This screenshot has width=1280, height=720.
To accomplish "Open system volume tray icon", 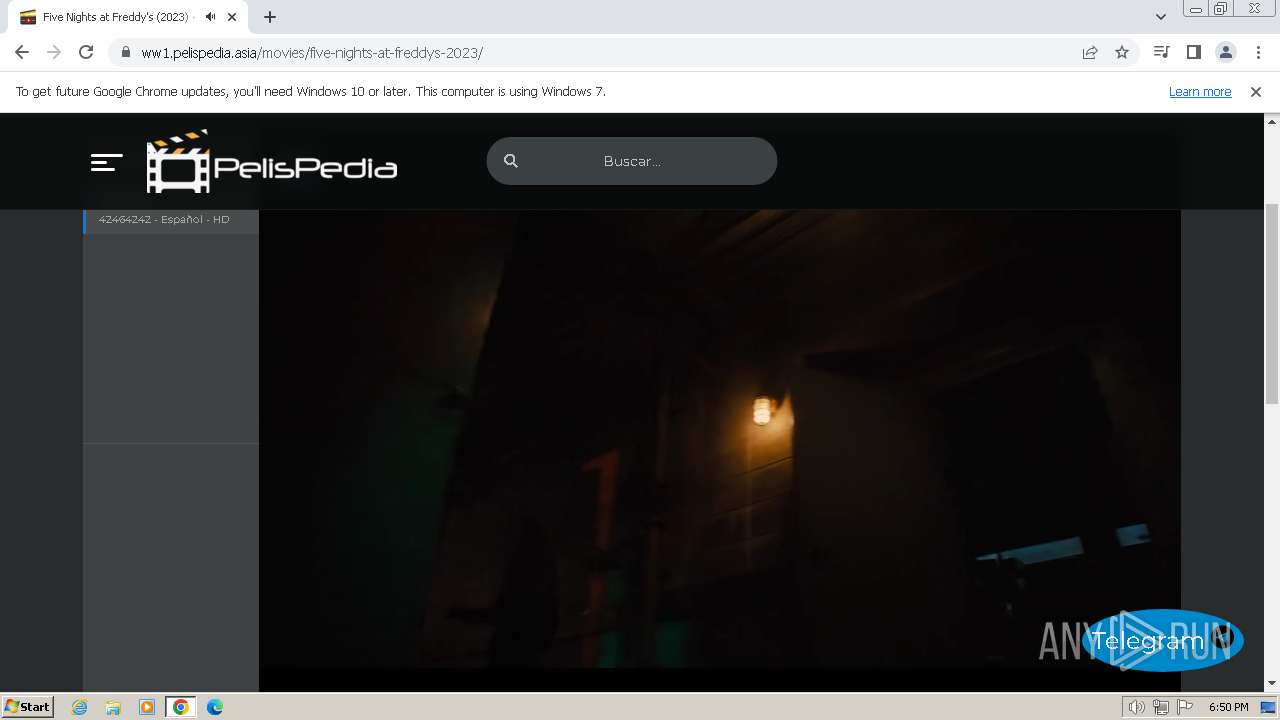I will 1137,707.
